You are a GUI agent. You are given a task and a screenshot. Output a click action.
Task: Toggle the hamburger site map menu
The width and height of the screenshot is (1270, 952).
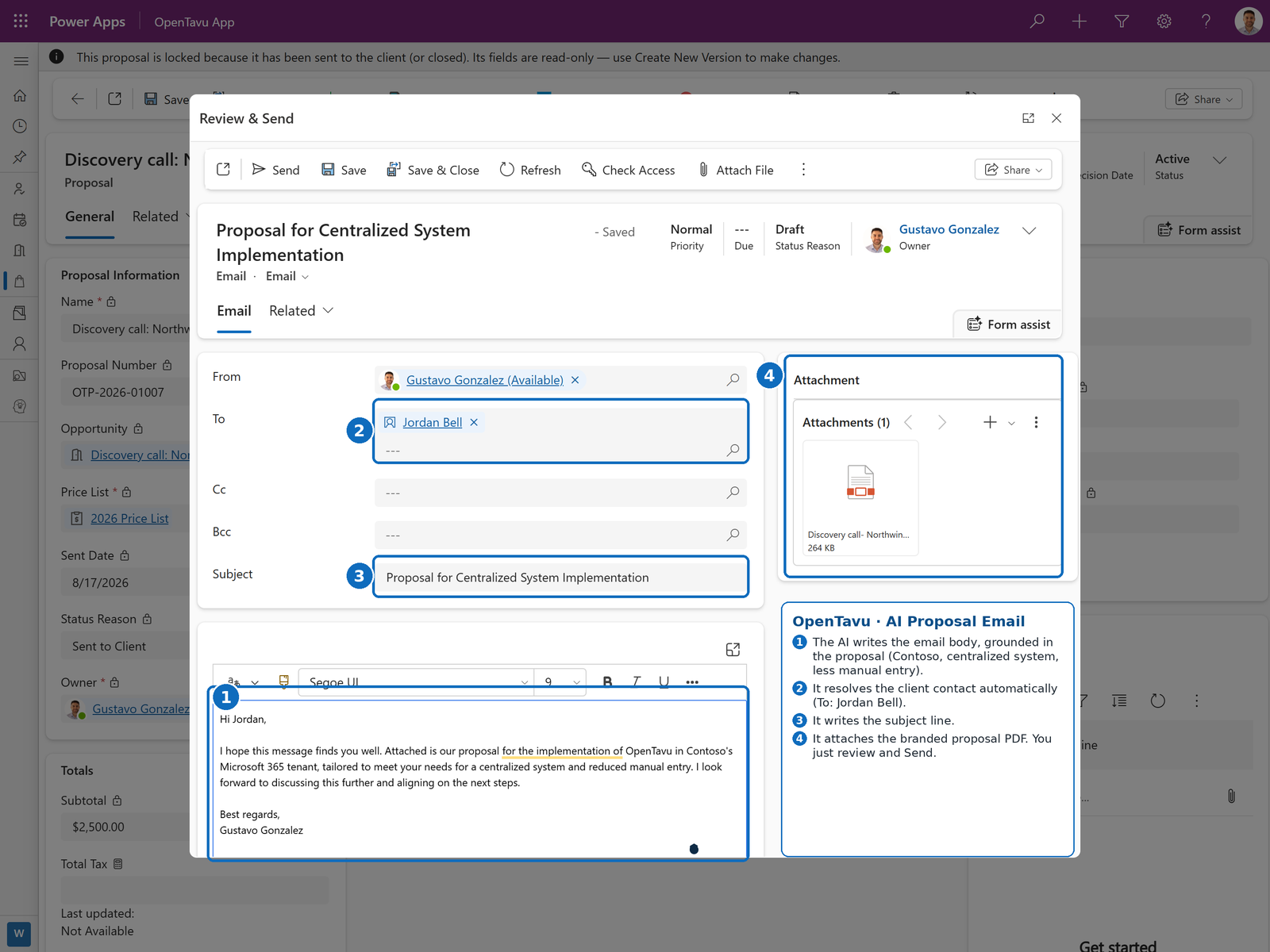coord(21,61)
